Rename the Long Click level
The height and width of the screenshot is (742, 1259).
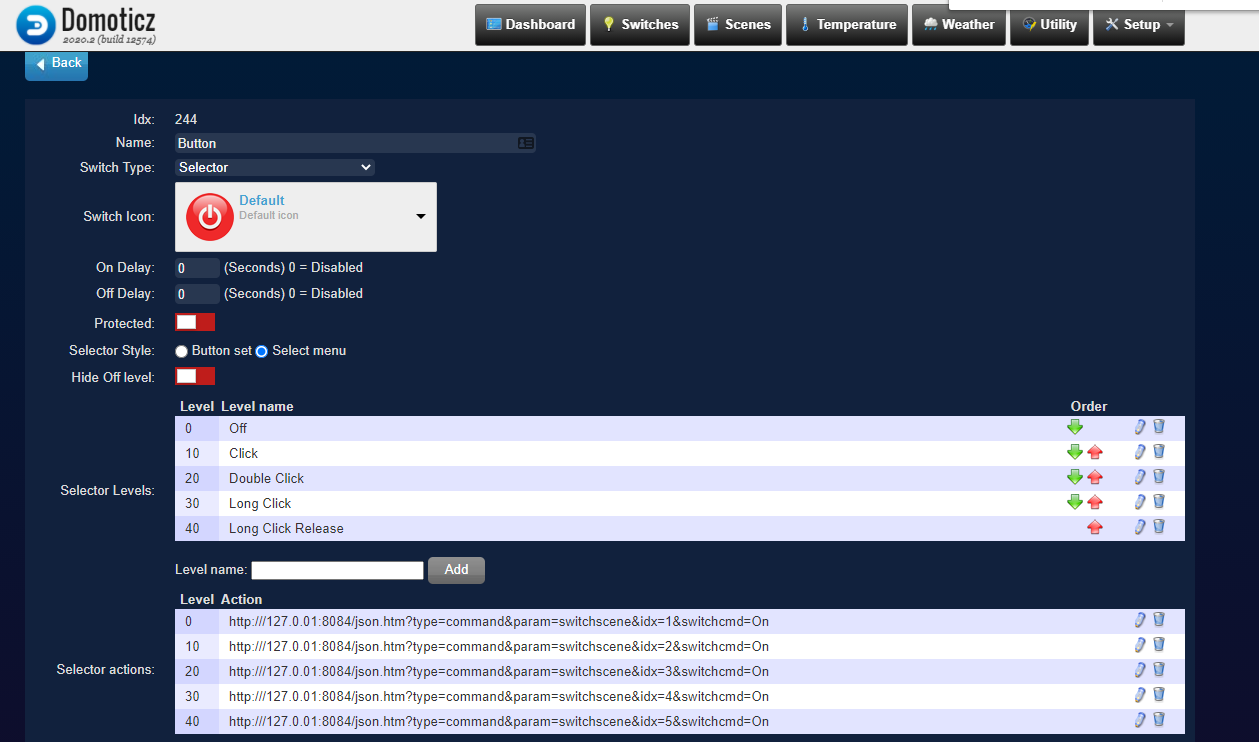(x=1140, y=501)
